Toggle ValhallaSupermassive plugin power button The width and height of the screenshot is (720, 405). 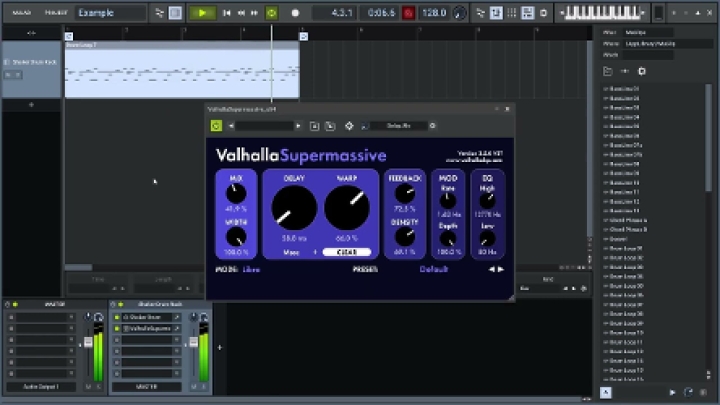216,125
